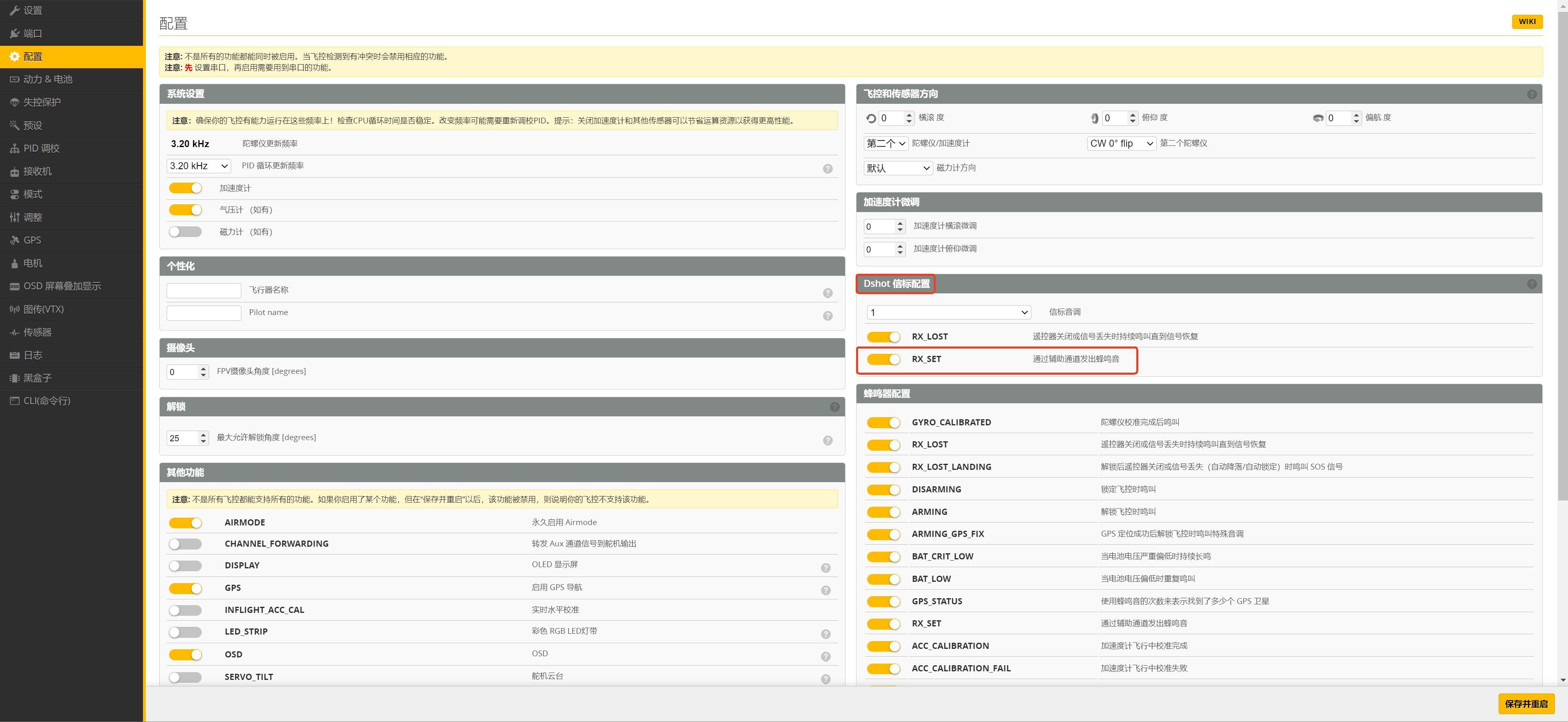Screen dimensions: 1568x722
Task: Toggle beeper GYRO_CALIBRATED switch
Action: click(883, 422)
